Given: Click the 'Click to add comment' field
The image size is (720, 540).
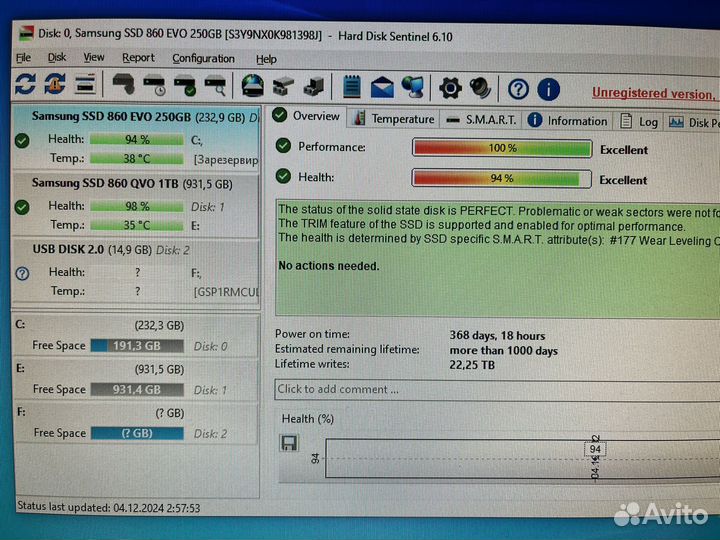Looking at the screenshot, I should coord(497,389).
